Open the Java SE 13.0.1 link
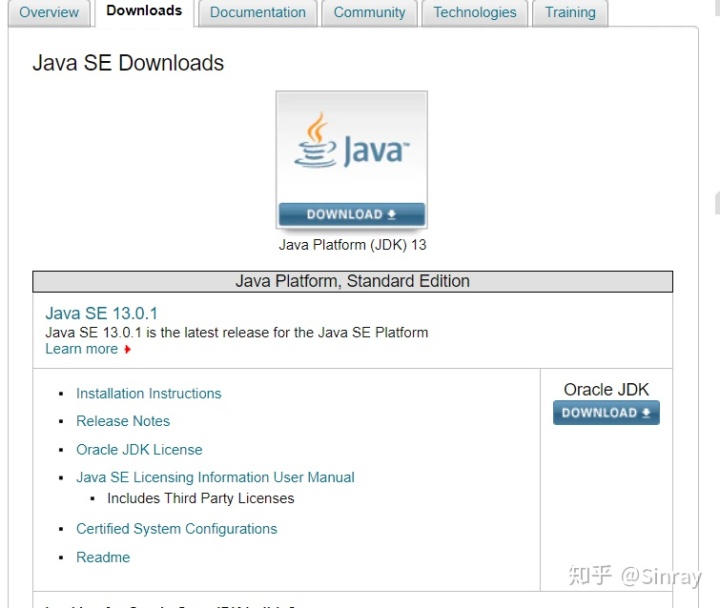 (x=101, y=314)
